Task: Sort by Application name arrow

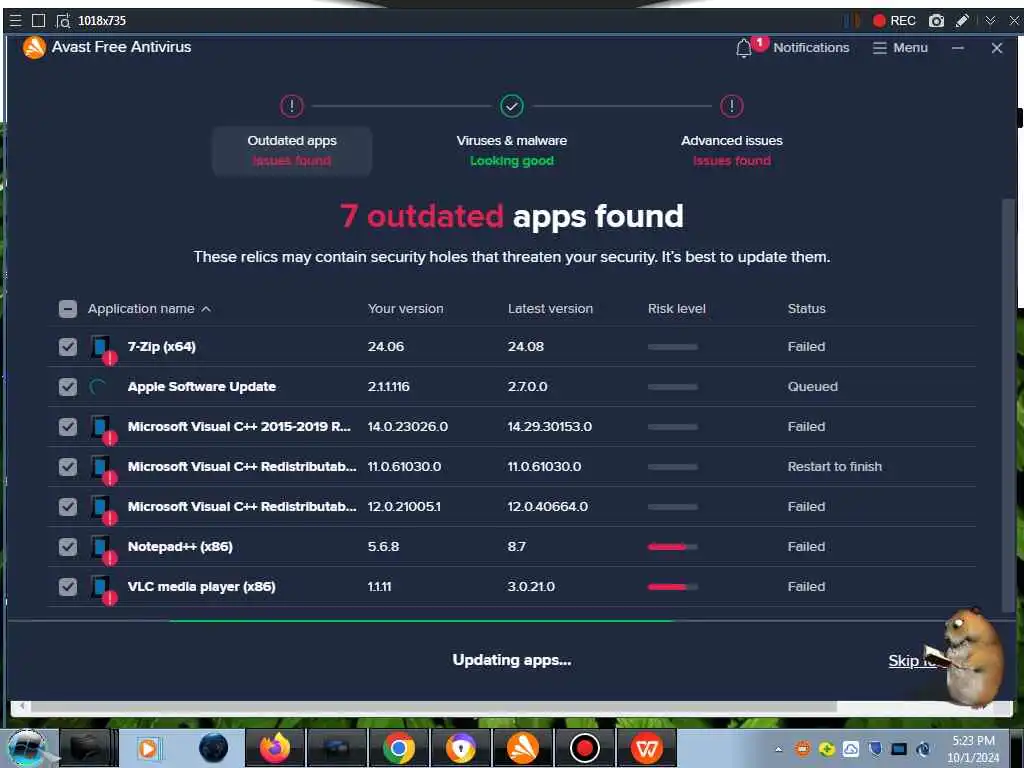Action: (206, 309)
